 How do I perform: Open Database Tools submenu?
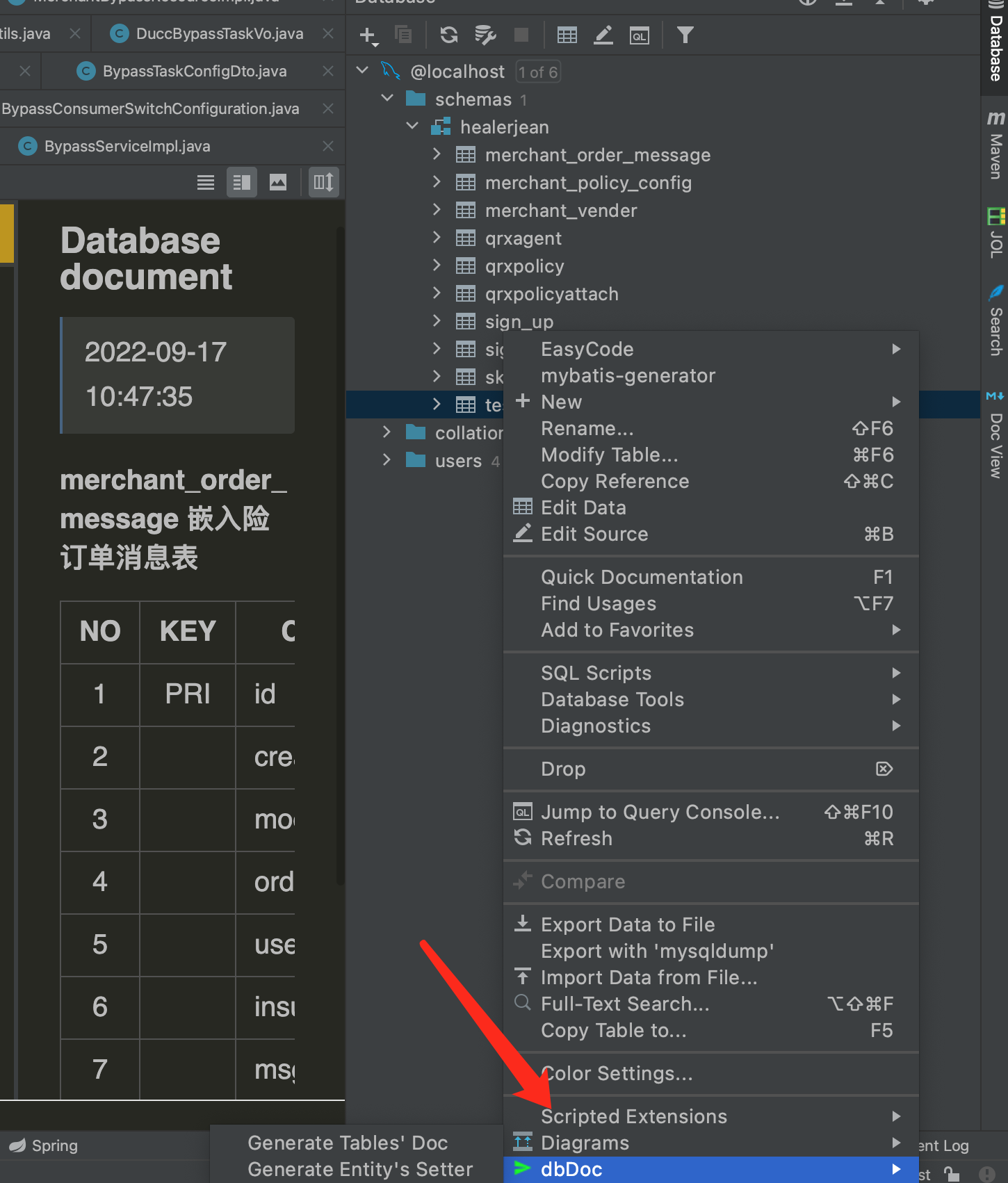coord(711,699)
